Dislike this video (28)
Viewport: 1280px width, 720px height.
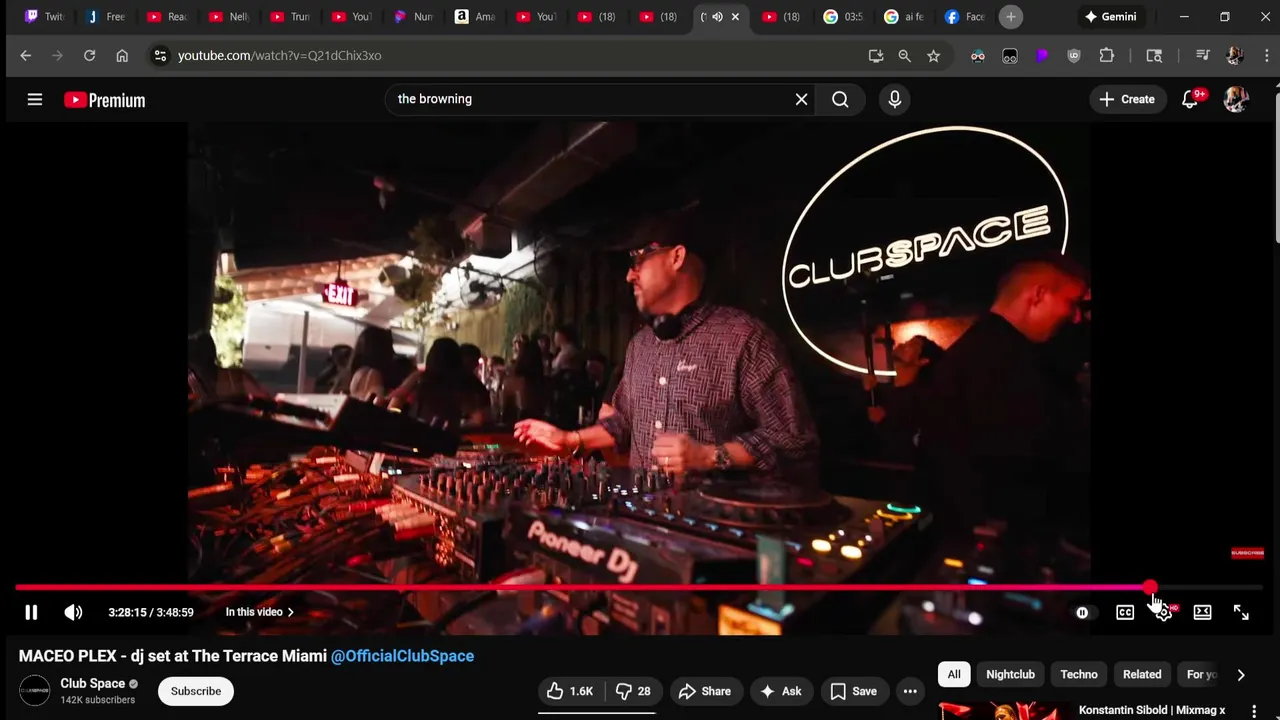pos(633,691)
